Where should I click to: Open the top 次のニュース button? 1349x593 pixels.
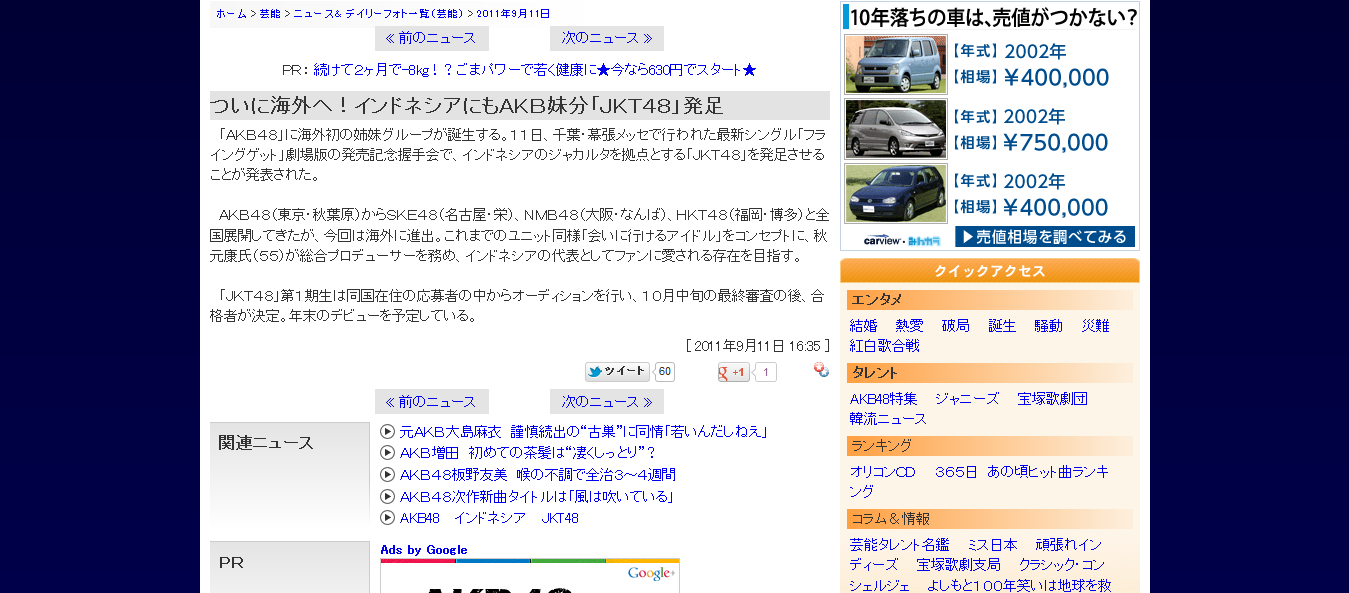pyautogui.click(x=607, y=38)
